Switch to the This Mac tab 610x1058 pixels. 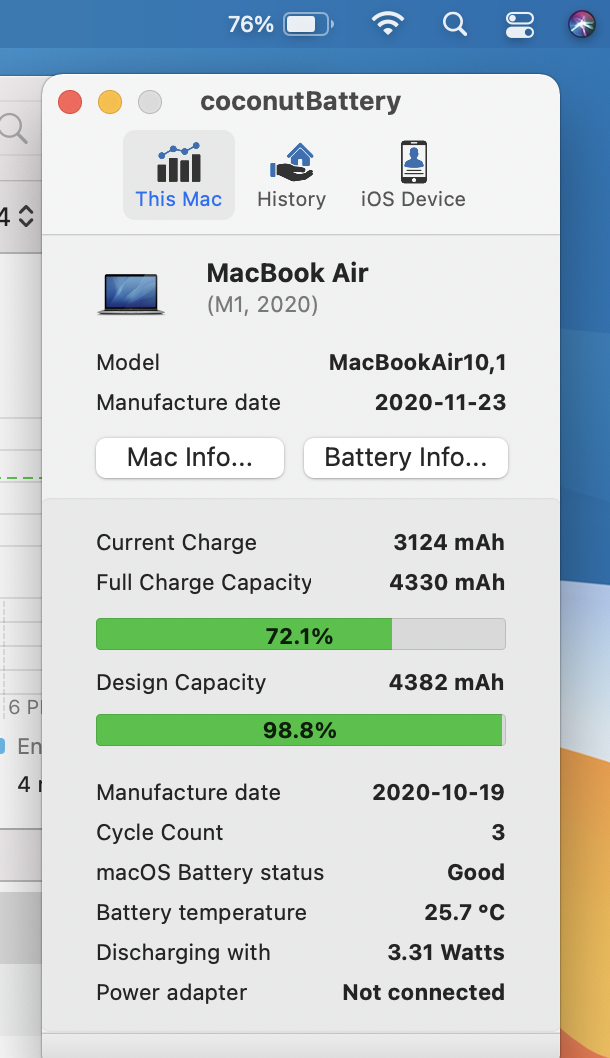[179, 175]
